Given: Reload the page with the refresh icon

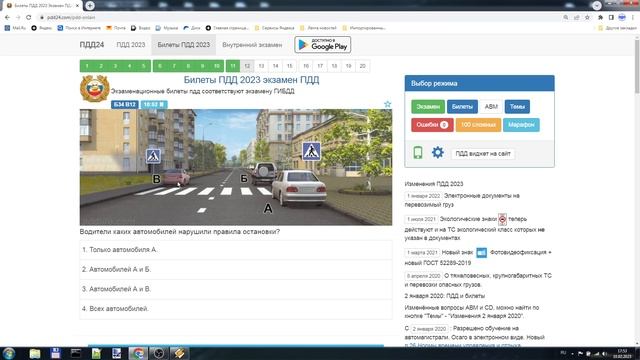Looking at the screenshot, I should pos(29,18).
